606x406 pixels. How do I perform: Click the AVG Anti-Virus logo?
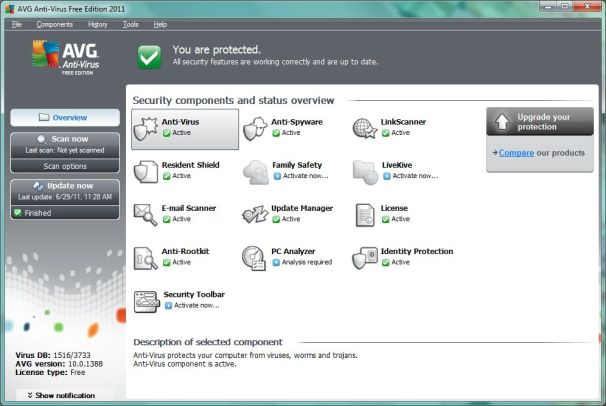[x=65, y=57]
